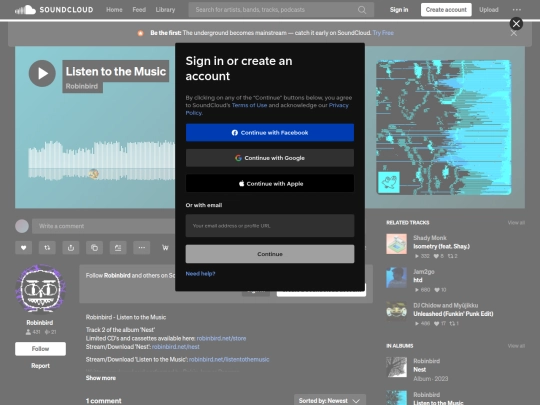Open the Need help? link
The image size is (540, 405).
pyautogui.click(x=200, y=273)
